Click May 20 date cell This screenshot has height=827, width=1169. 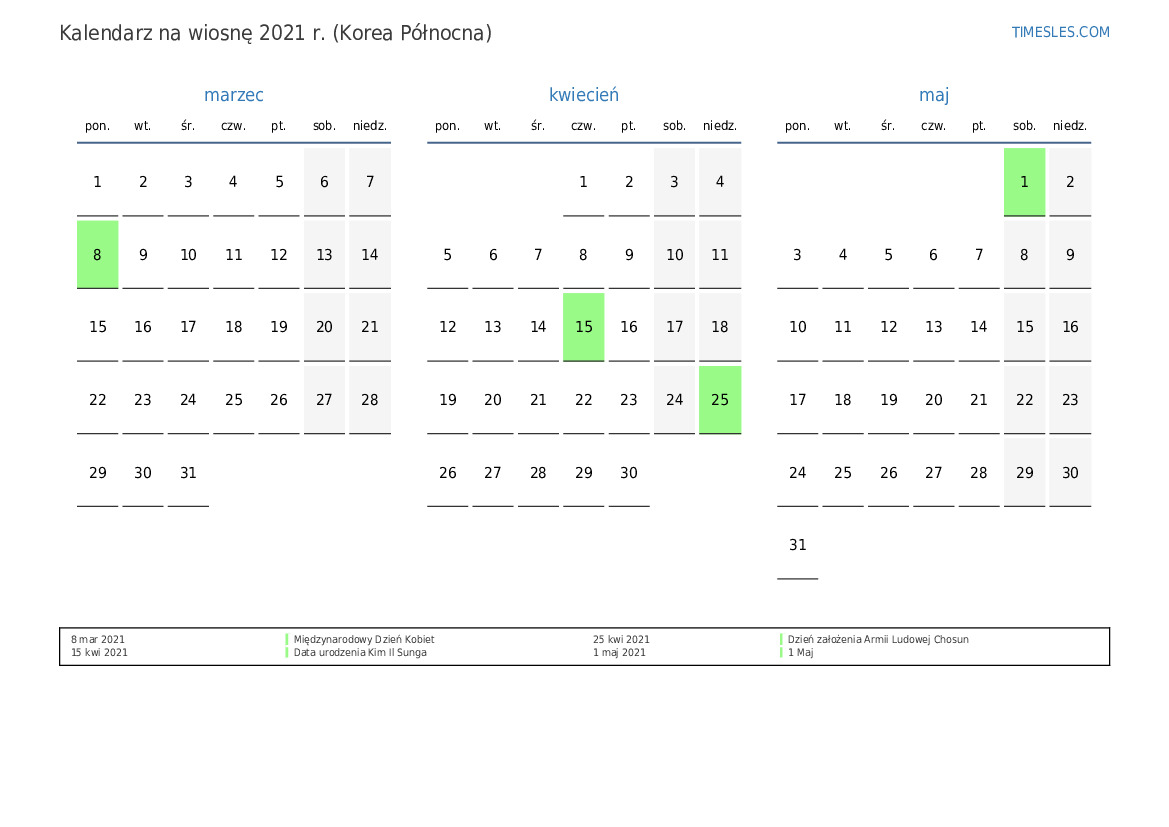(933, 400)
